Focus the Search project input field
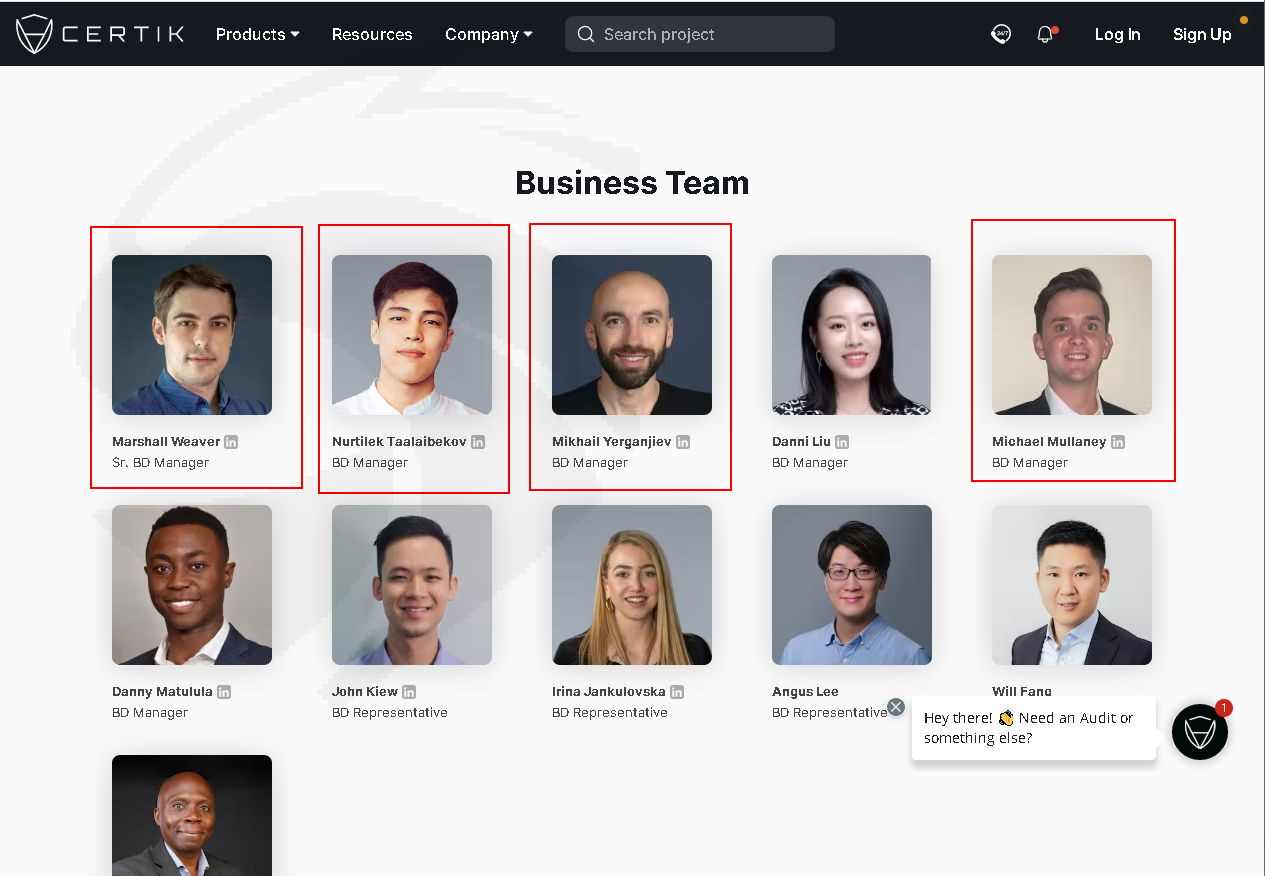 coord(700,34)
